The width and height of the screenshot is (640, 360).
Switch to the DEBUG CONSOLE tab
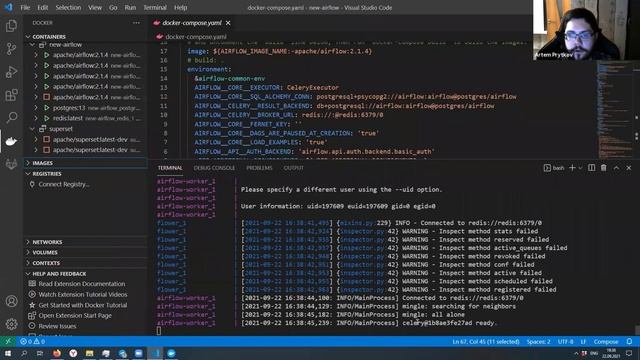(x=214, y=168)
